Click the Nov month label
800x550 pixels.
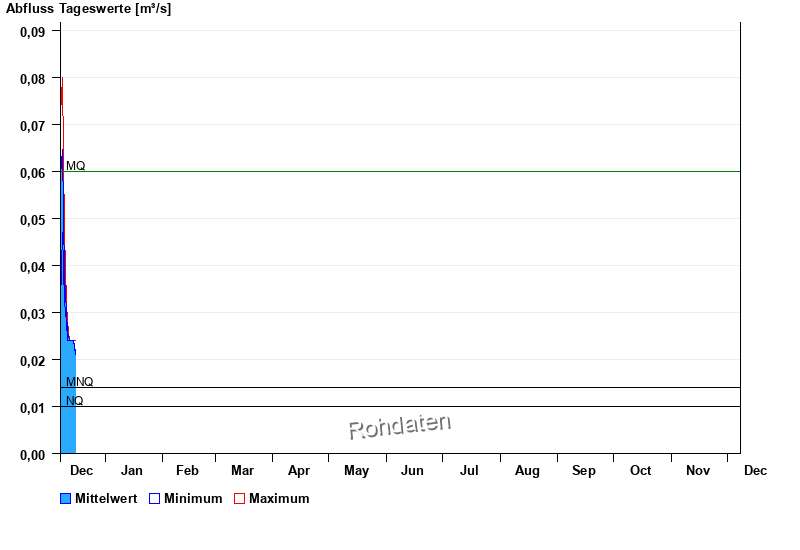tap(698, 470)
